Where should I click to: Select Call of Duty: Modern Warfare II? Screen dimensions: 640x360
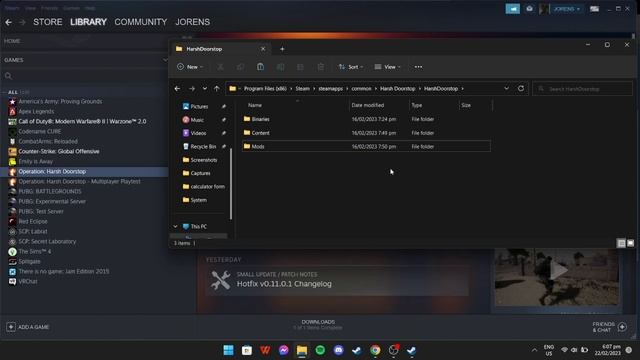pos(82,121)
